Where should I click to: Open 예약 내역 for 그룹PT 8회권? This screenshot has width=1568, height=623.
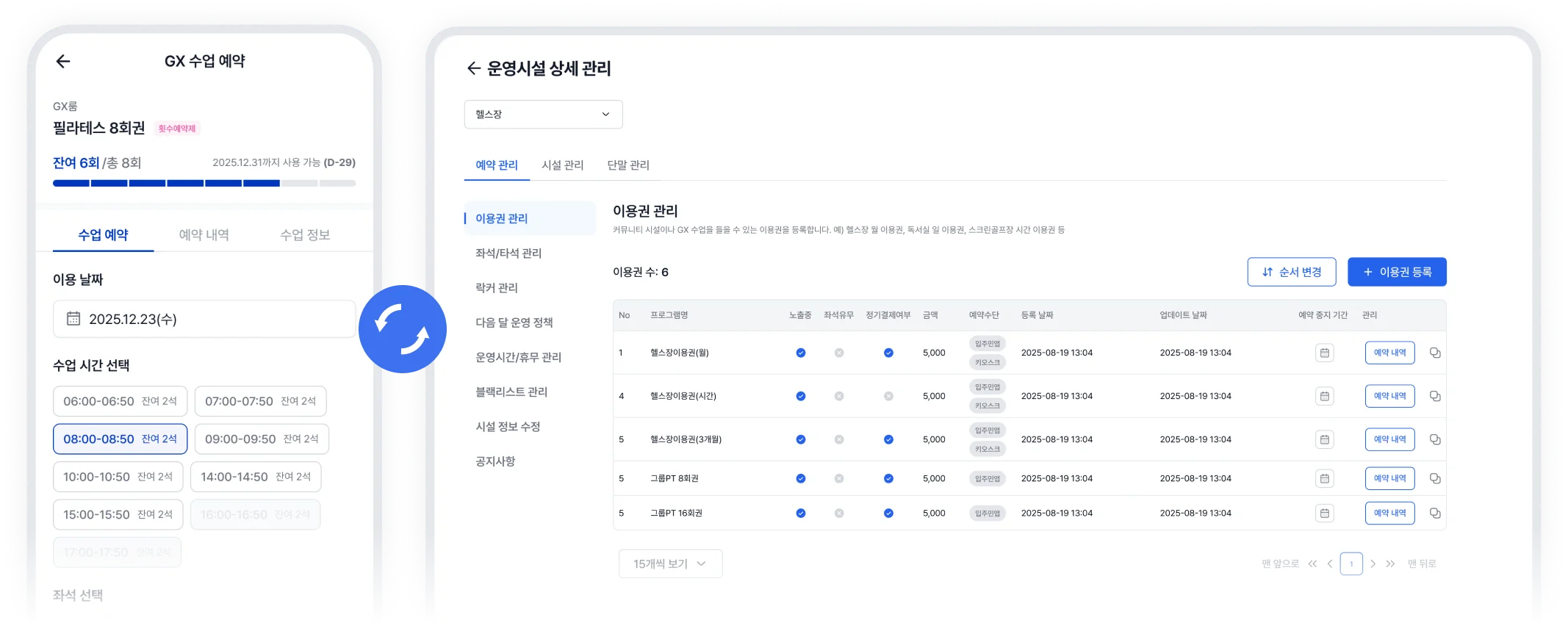1389,478
